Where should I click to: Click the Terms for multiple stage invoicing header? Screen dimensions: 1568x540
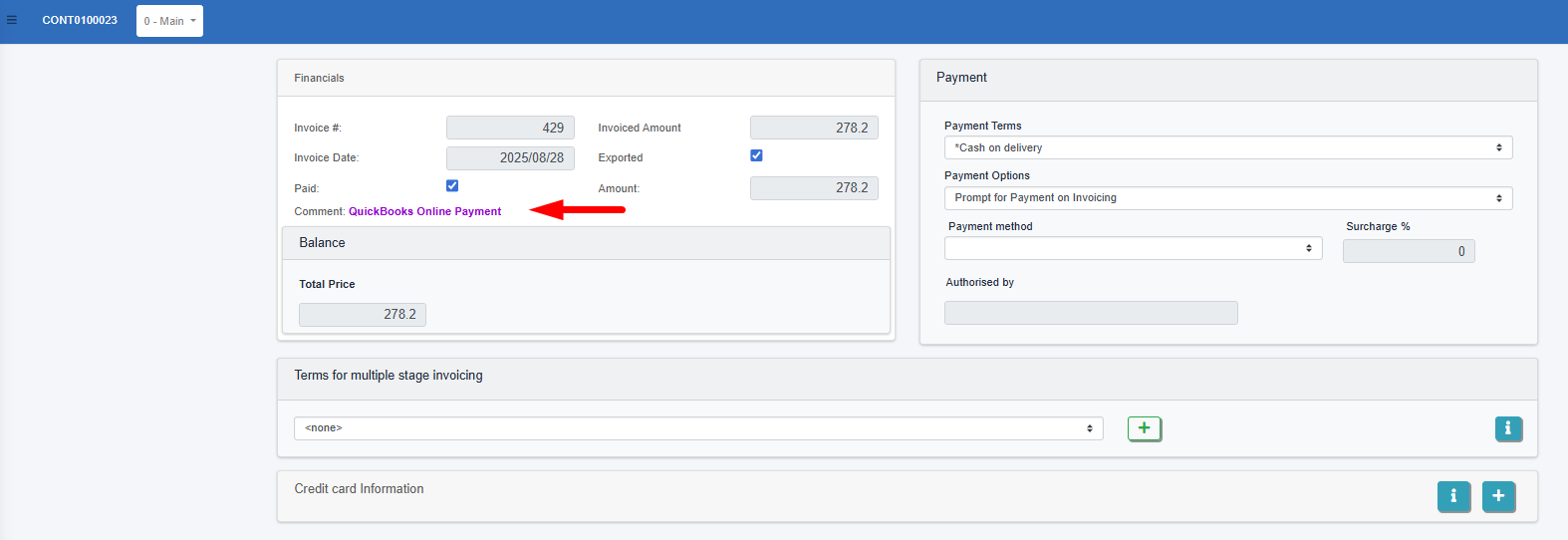pos(908,380)
